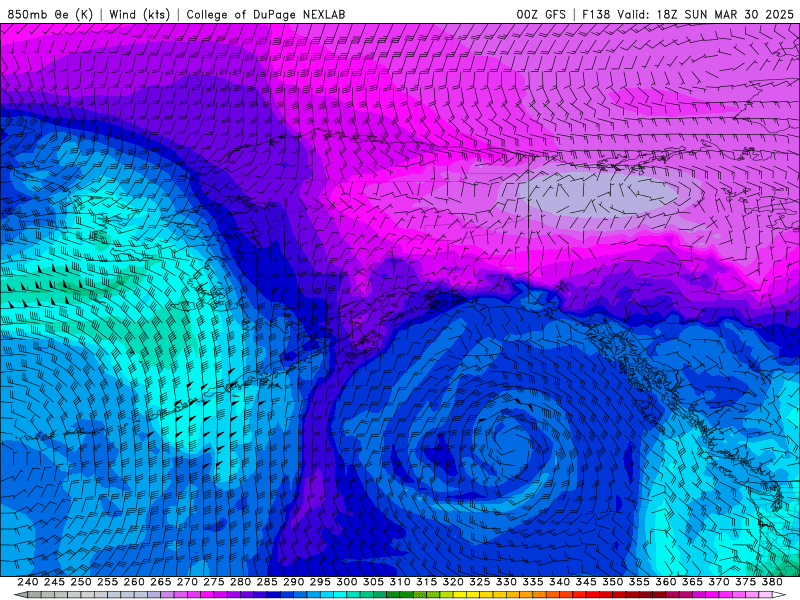Click the 365 value on the color scale
This screenshot has width=800, height=600.
point(692,582)
